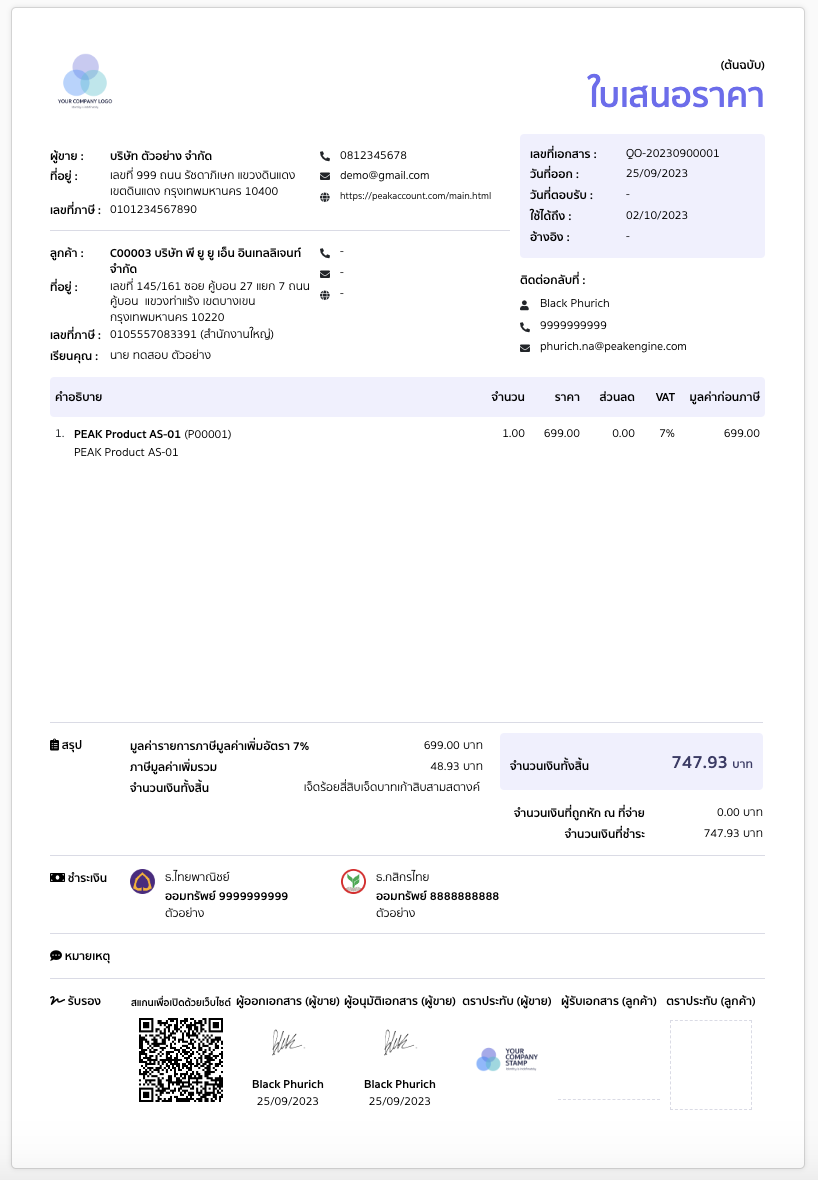Click the seller's phone icon beside 0812345678

point(324,156)
